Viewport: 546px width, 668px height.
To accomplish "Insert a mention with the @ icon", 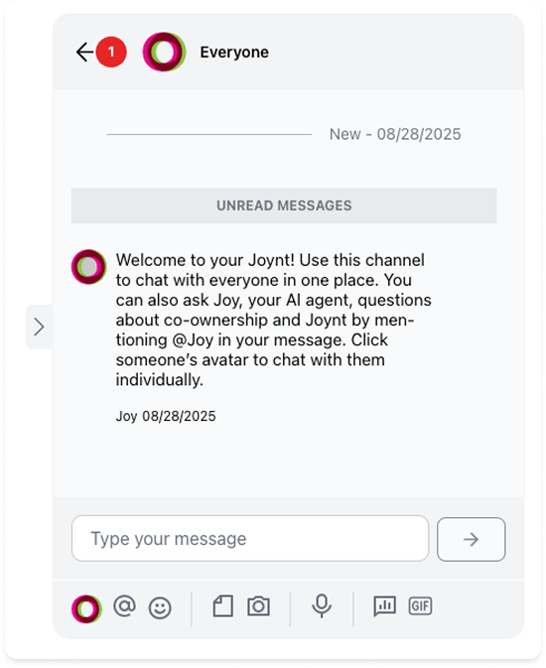I will [x=124, y=606].
